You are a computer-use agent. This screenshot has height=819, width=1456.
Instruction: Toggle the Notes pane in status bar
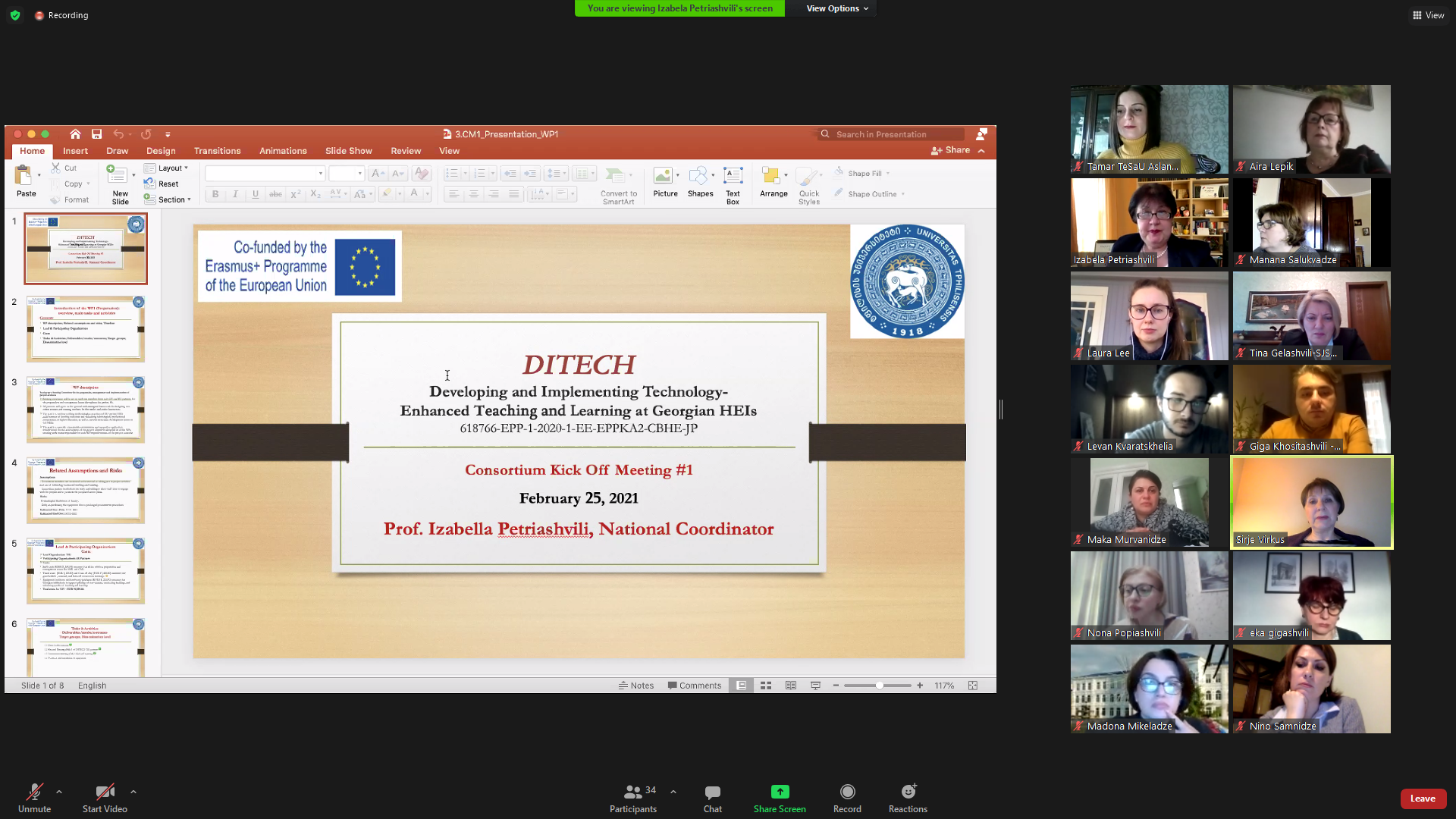pos(636,686)
